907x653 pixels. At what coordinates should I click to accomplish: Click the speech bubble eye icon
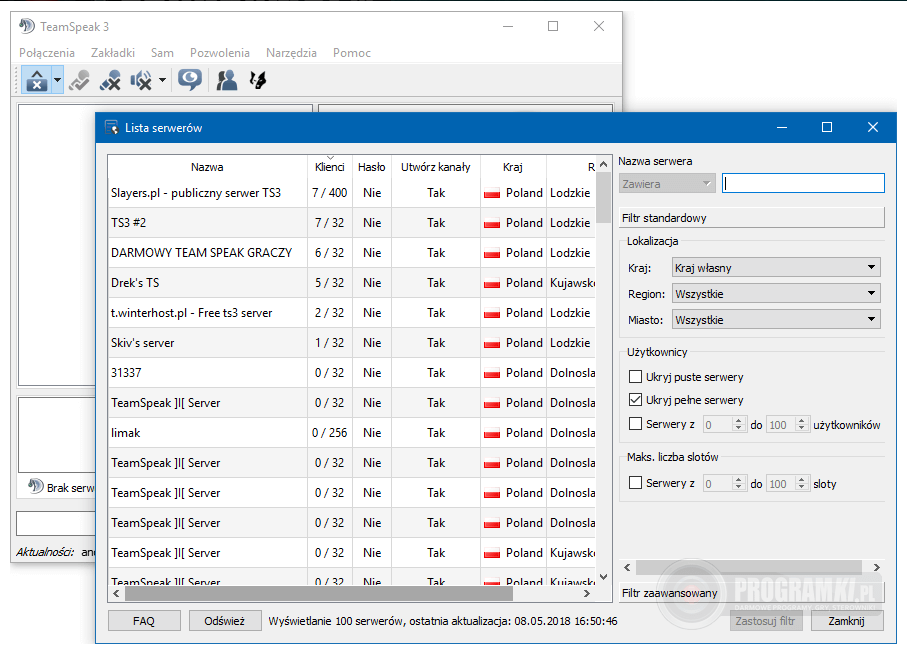coord(190,80)
